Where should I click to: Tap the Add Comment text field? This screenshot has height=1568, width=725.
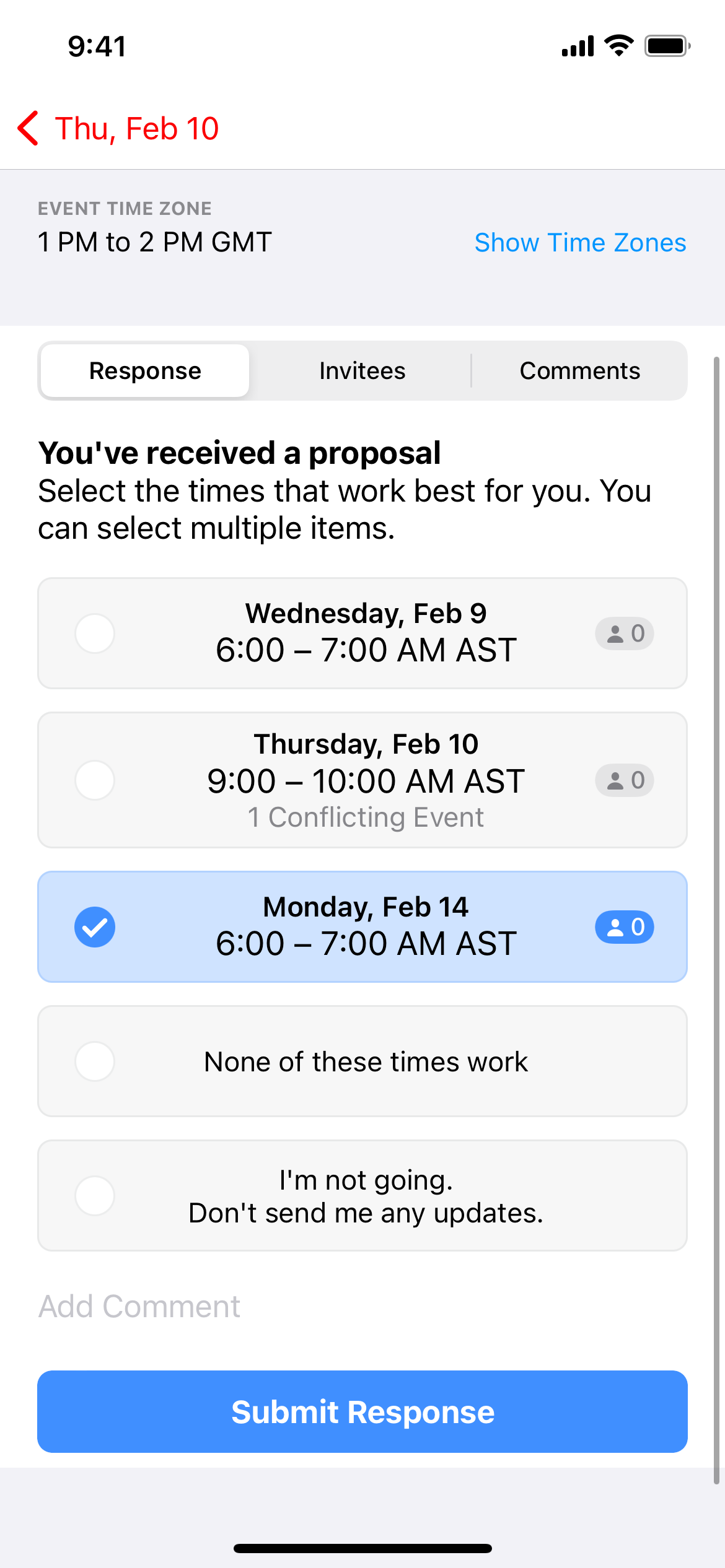pyautogui.click(x=248, y=1307)
